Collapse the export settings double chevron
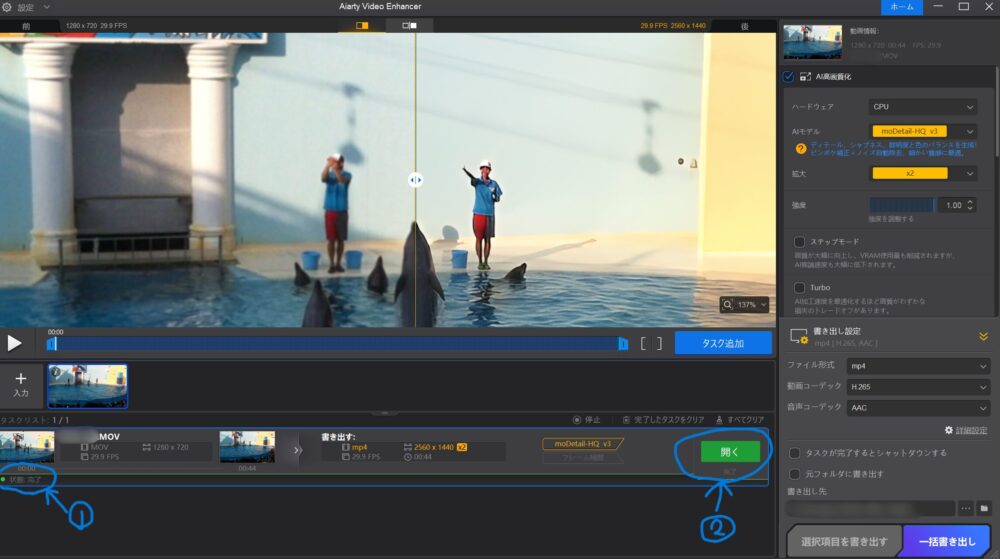The image size is (1000, 559). (x=983, y=337)
